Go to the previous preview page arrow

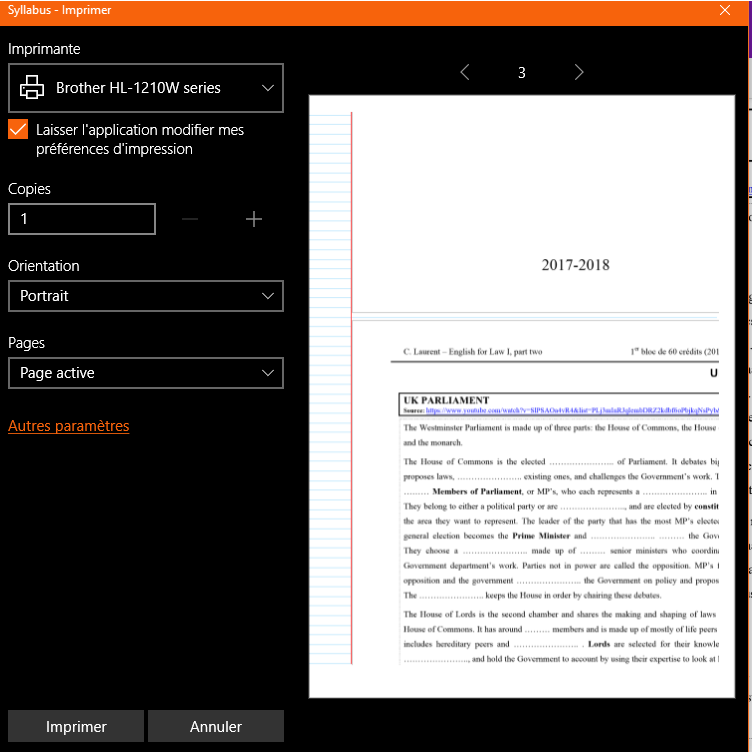click(465, 72)
